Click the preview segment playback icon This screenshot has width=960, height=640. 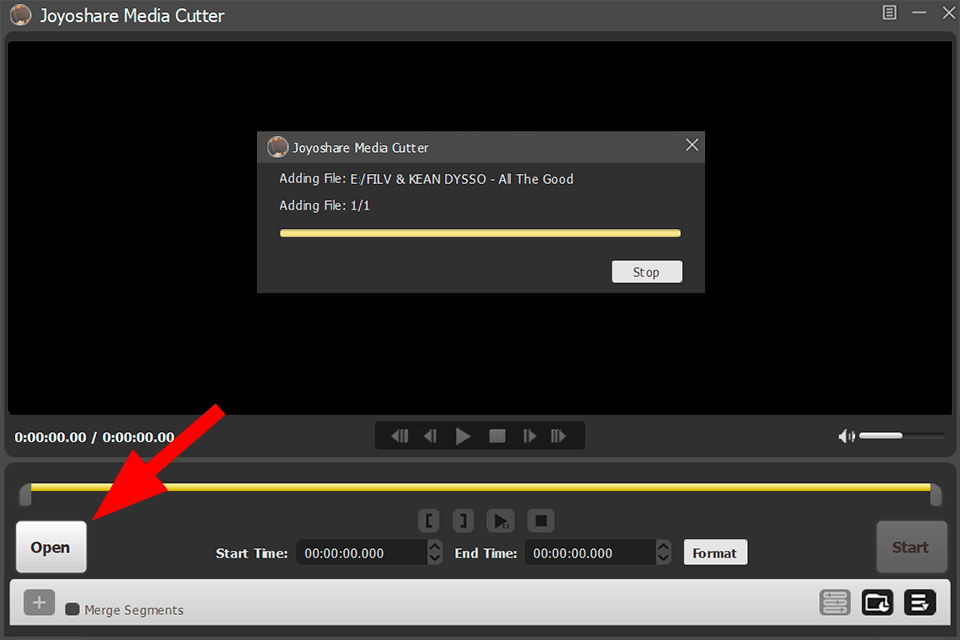pos(500,520)
